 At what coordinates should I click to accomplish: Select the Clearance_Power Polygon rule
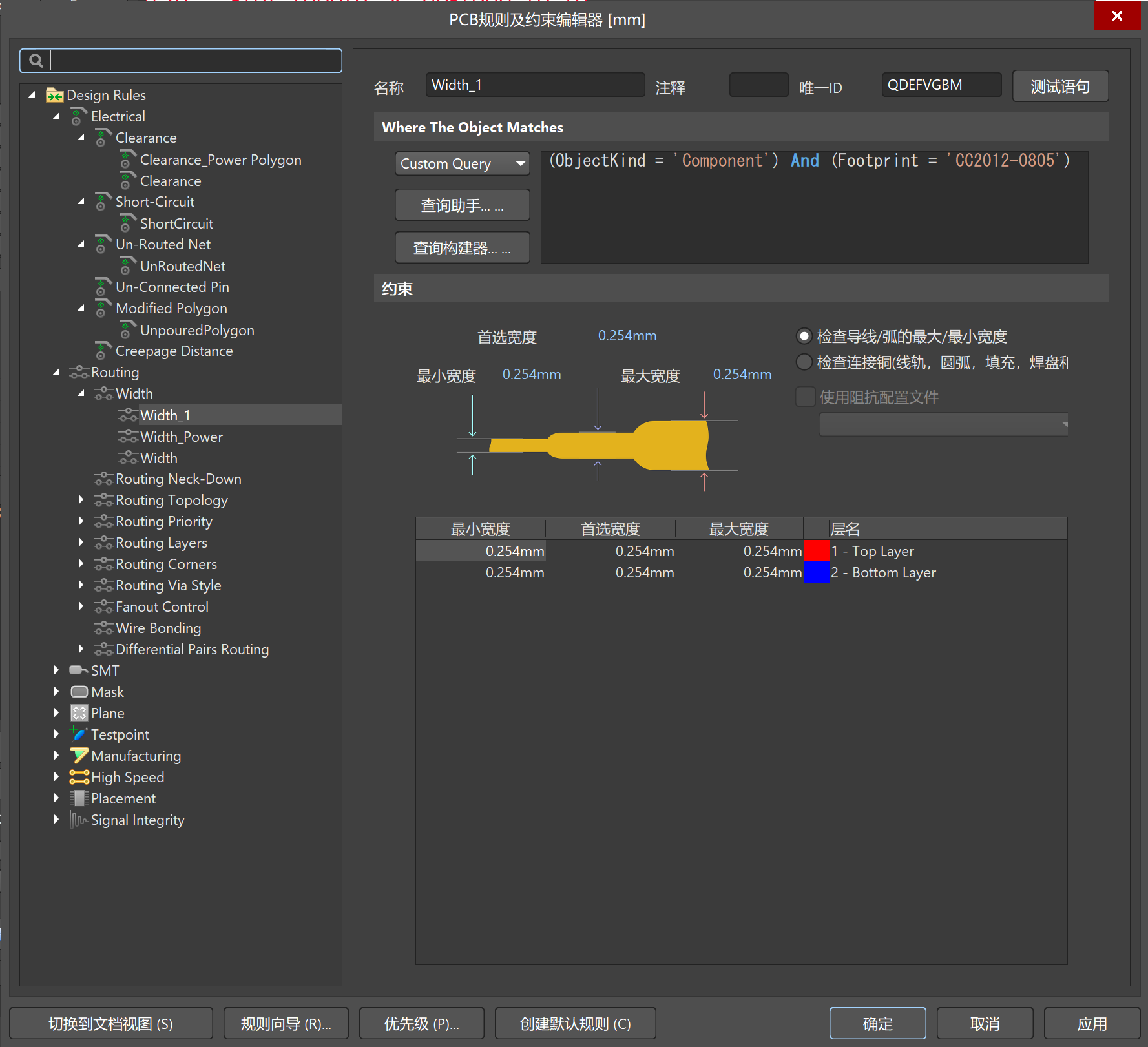pos(220,160)
